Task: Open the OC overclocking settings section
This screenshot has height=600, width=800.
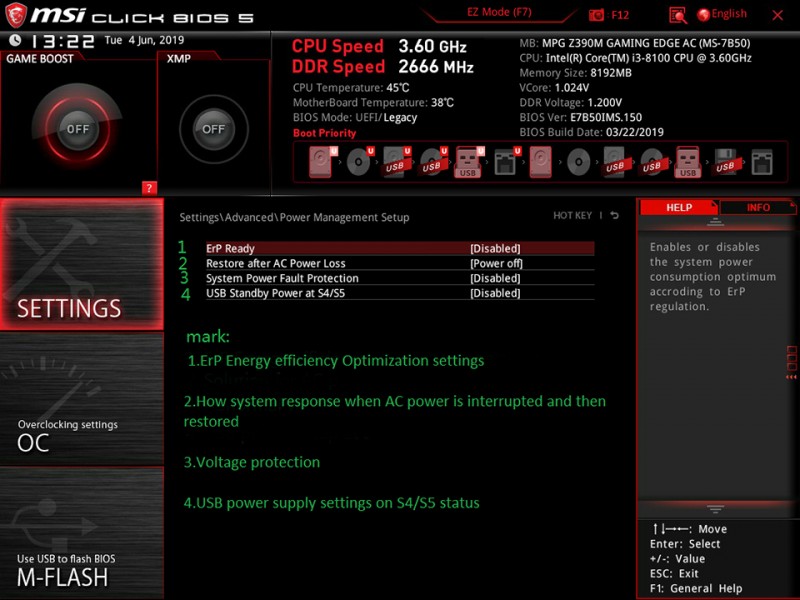Action: pos(82,399)
